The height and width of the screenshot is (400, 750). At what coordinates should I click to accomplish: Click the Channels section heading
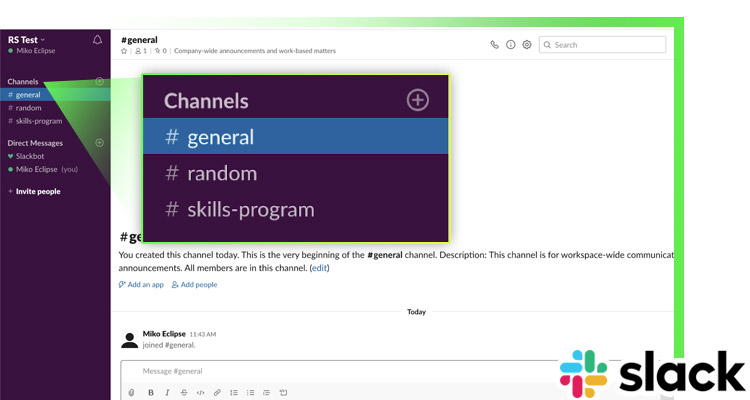tap(22, 81)
